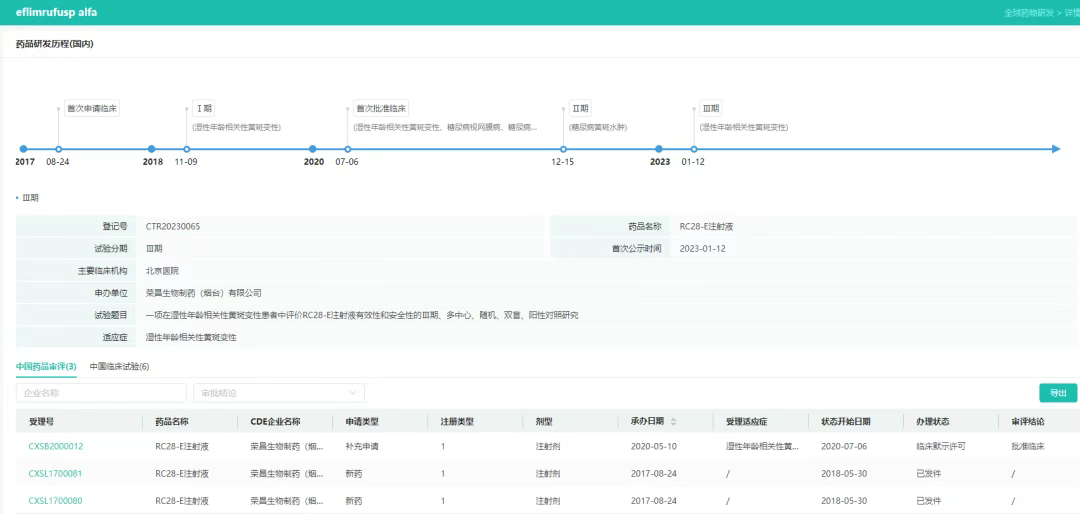
Task: Click the 2017 year node on timeline
Action: (x=24, y=149)
